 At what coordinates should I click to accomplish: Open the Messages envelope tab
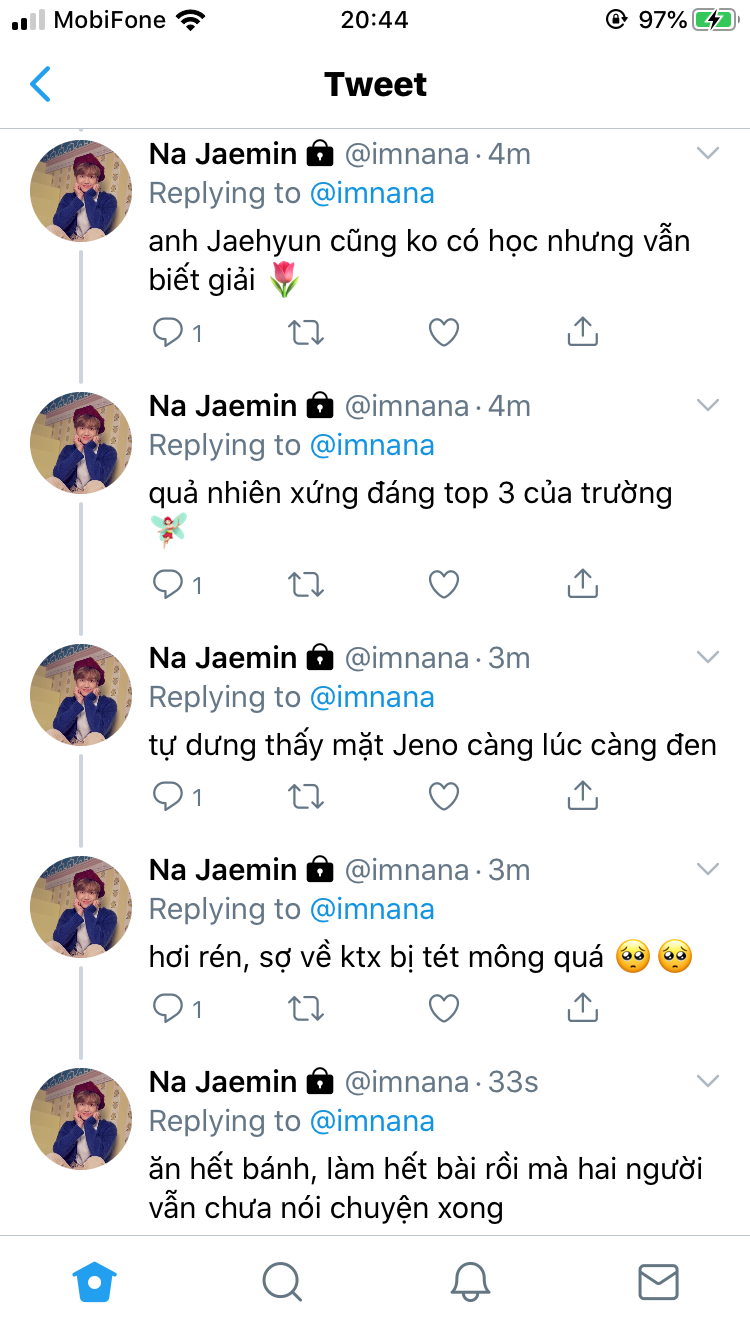coord(658,1281)
